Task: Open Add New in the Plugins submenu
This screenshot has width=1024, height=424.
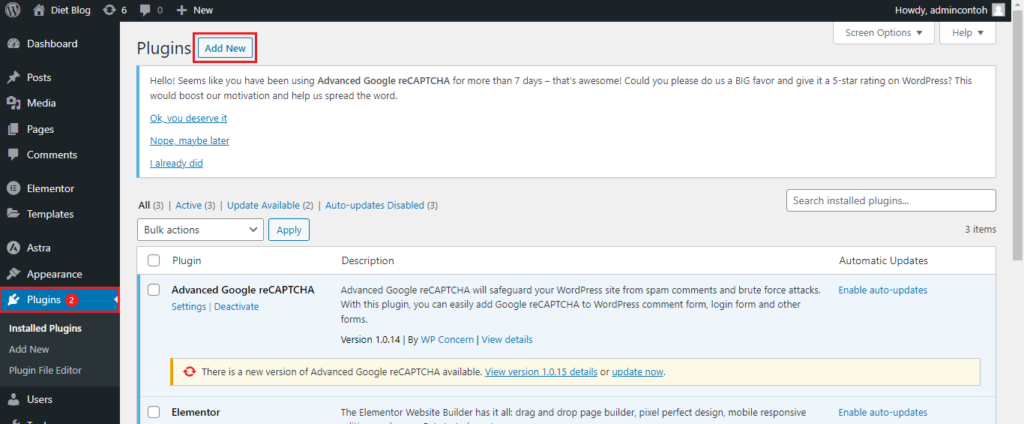Action: click(x=29, y=350)
